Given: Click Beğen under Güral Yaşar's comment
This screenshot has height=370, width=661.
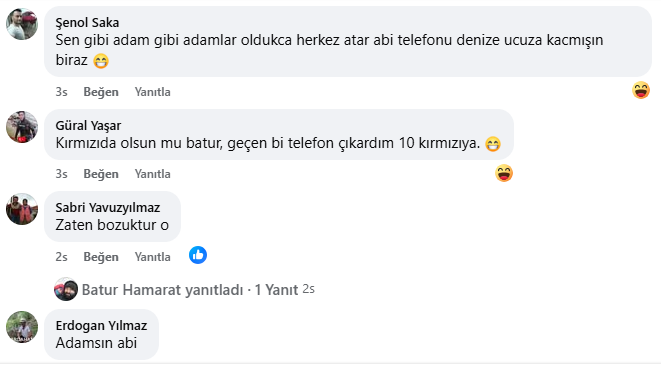Looking at the screenshot, I should coord(101,174).
